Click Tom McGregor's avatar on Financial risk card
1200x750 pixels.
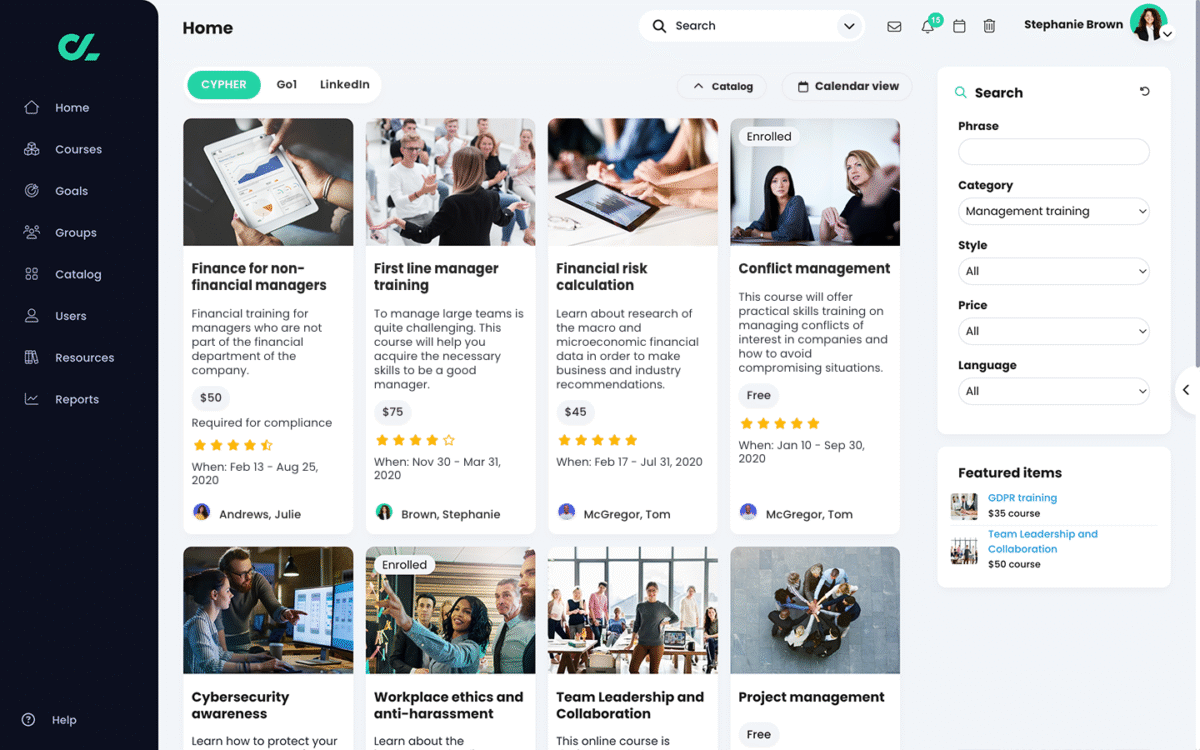tap(566, 512)
